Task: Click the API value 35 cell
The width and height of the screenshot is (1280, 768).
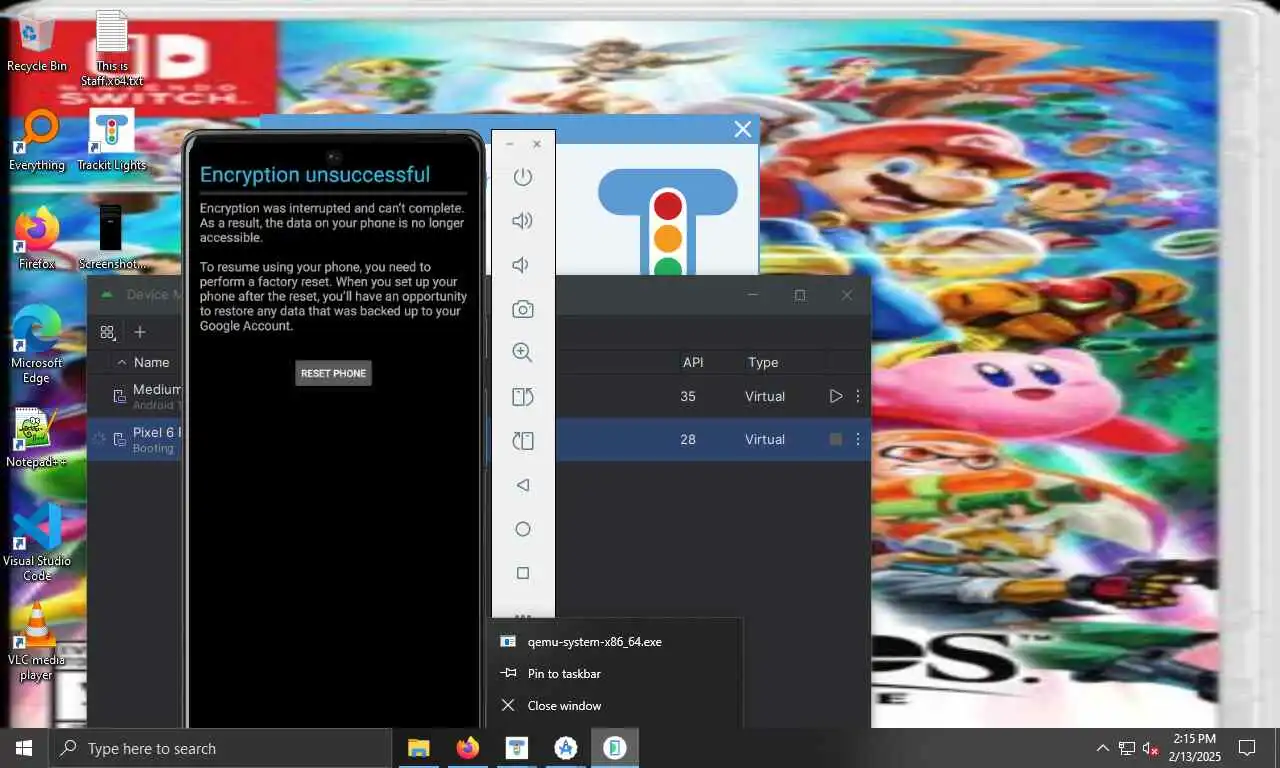Action: coord(688,396)
